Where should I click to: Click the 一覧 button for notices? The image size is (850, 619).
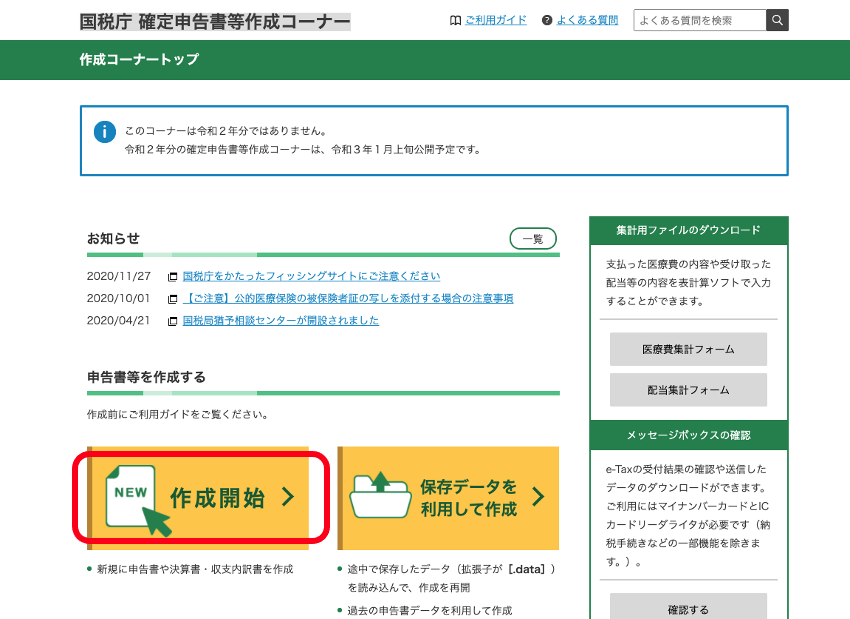pyautogui.click(x=533, y=239)
